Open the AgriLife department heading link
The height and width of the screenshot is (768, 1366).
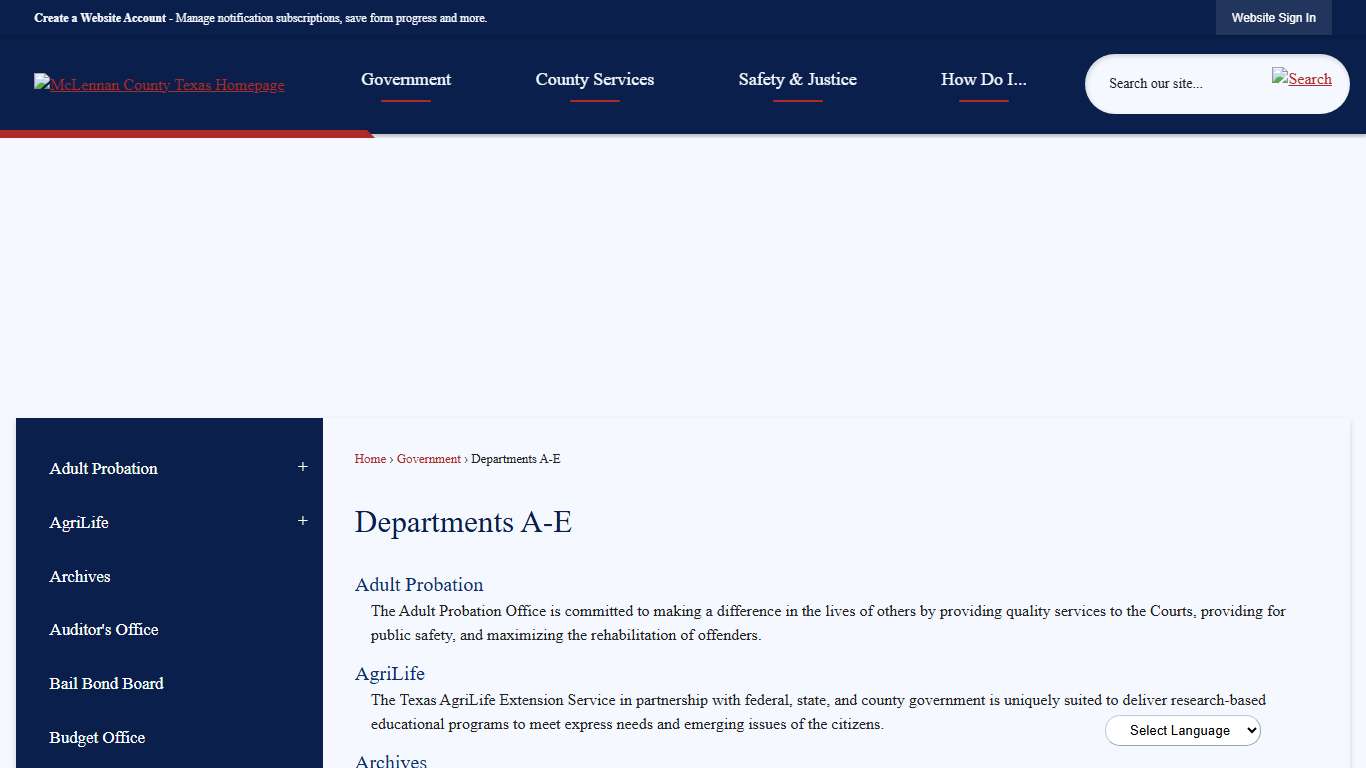click(x=389, y=673)
